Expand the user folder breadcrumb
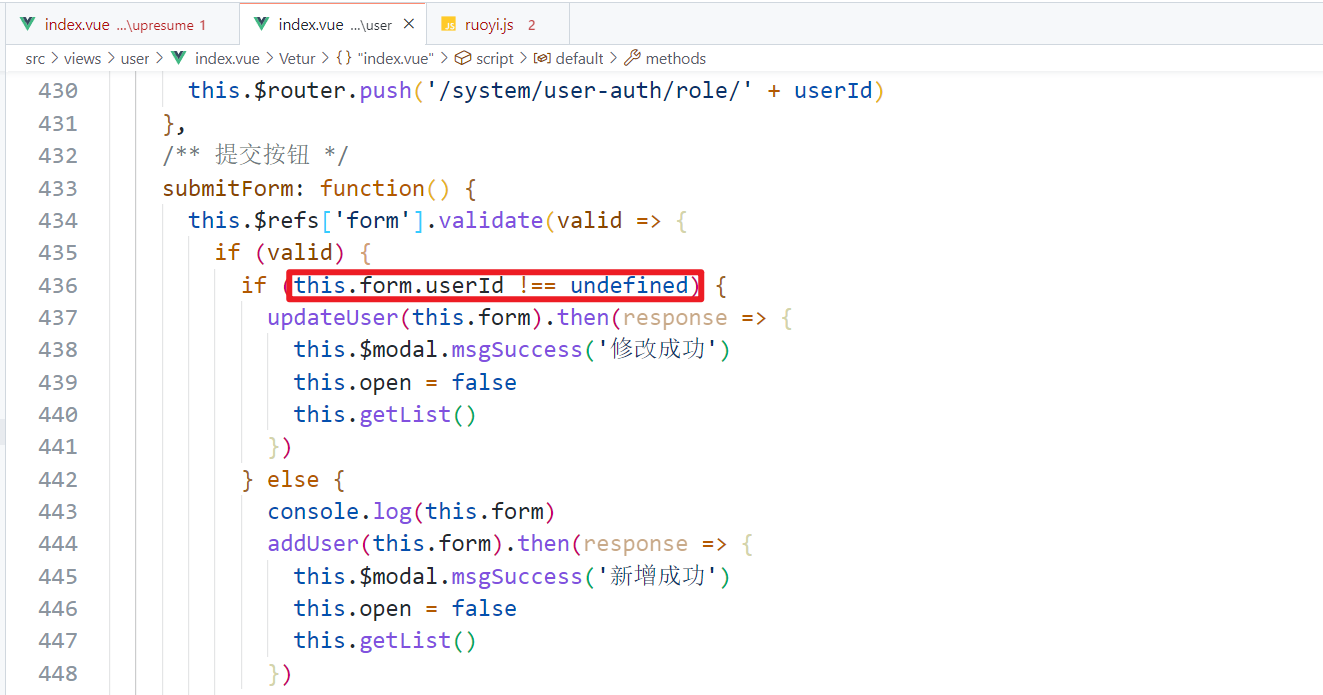This screenshot has width=1323, height=695. tap(135, 58)
